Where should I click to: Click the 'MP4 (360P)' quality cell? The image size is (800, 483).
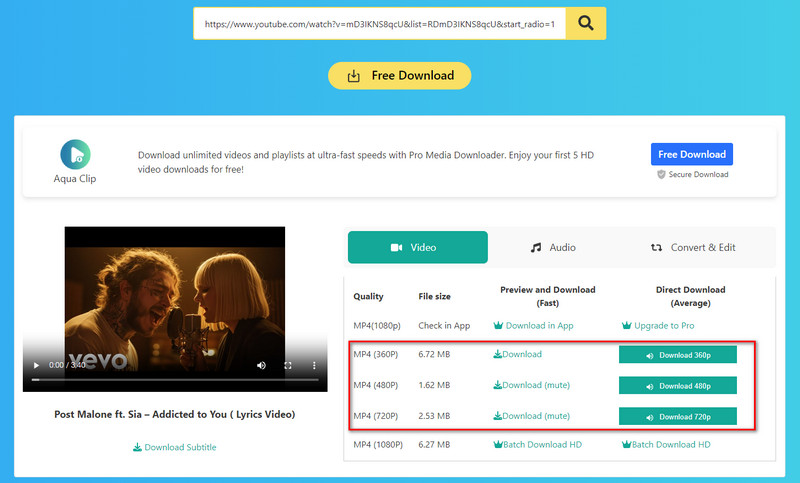click(376, 354)
